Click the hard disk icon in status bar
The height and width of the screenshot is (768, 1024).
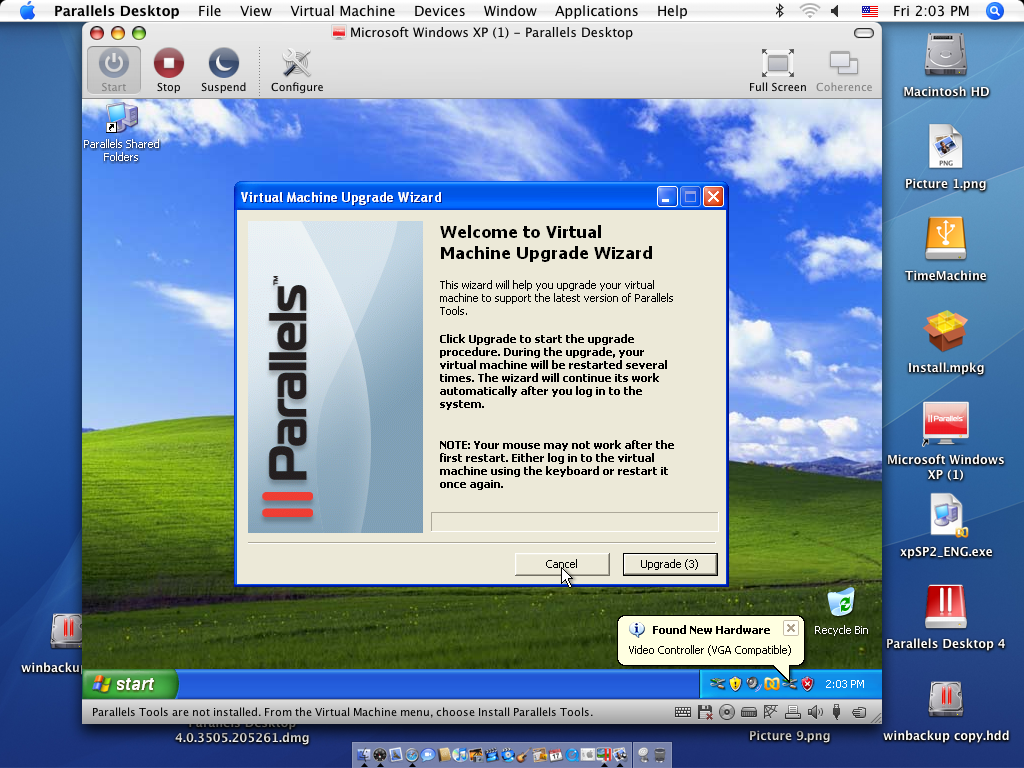pyautogui.click(x=749, y=712)
